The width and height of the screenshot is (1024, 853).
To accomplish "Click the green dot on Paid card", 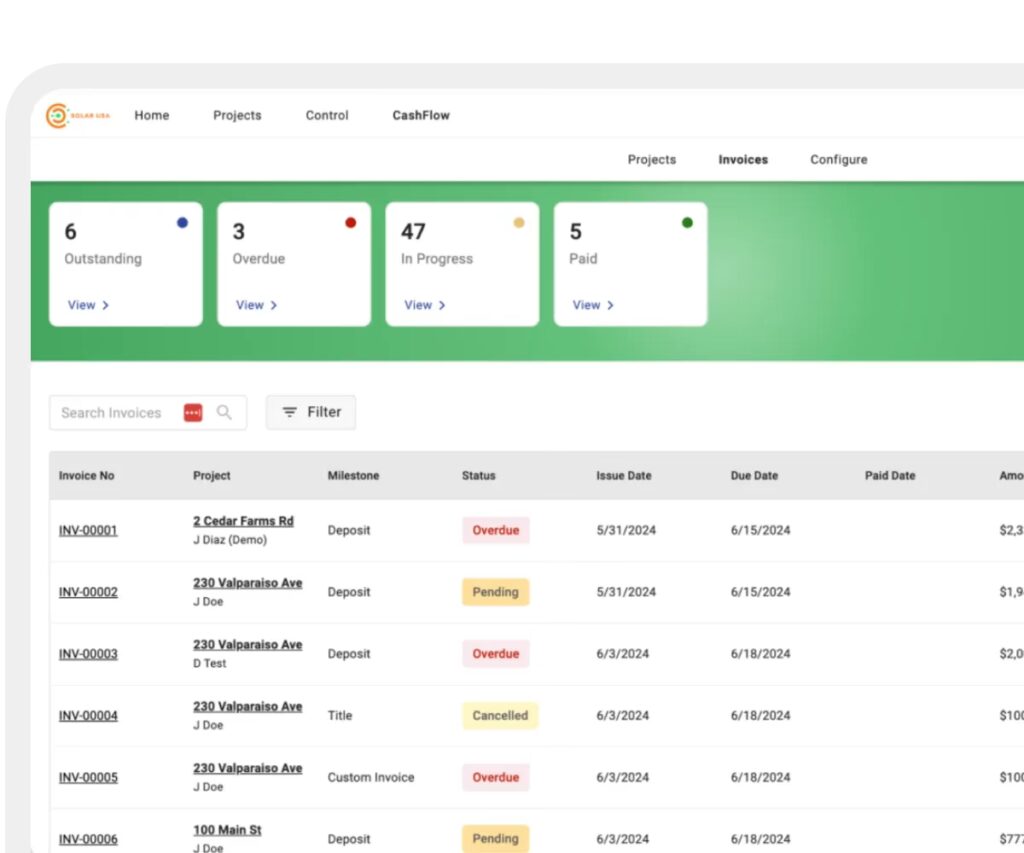I will 687,223.
